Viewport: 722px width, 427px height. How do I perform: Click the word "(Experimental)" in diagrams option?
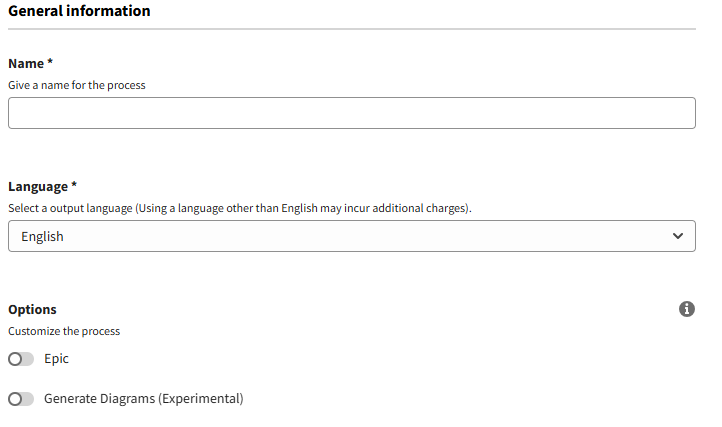pyautogui.click(x=200, y=398)
